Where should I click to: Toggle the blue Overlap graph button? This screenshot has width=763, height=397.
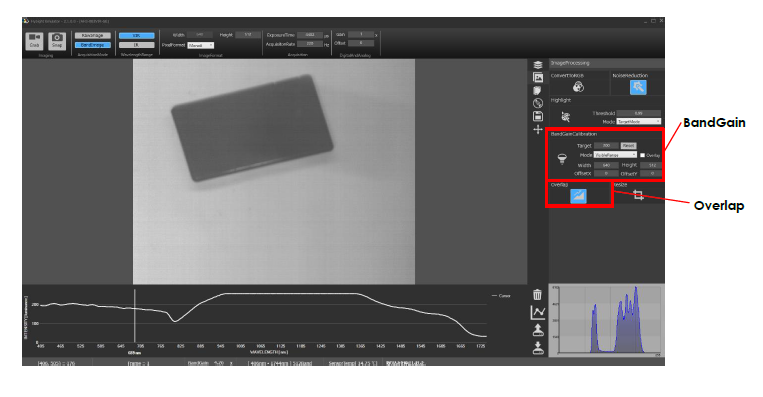tap(578, 196)
